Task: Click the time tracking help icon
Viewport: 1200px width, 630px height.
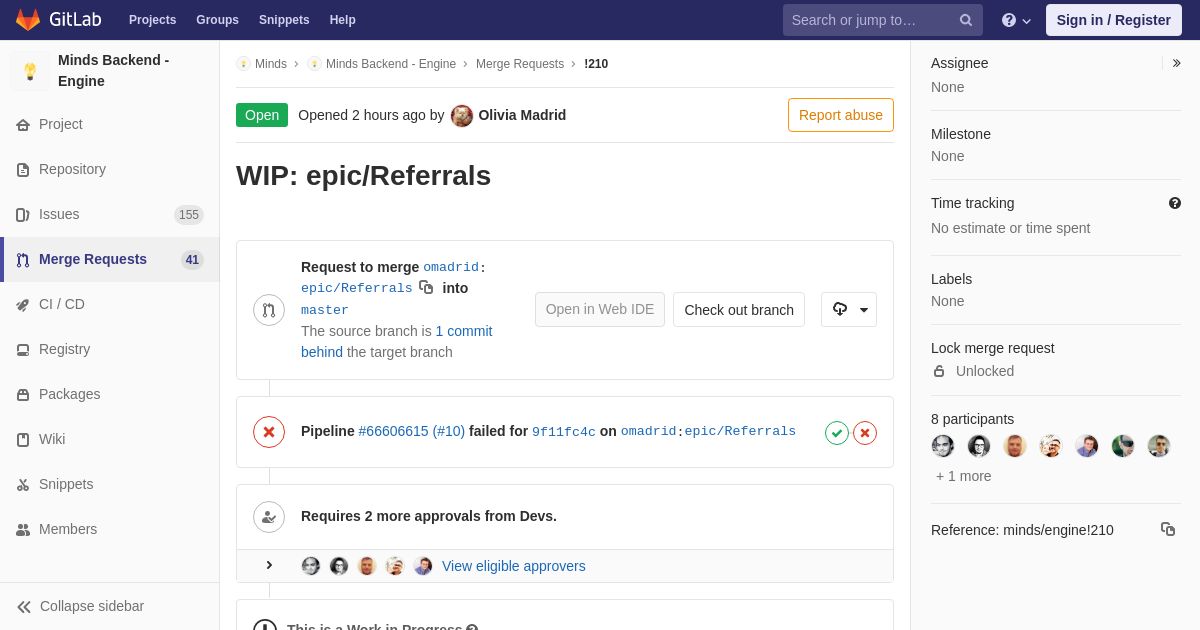Action: click(x=1175, y=203)
